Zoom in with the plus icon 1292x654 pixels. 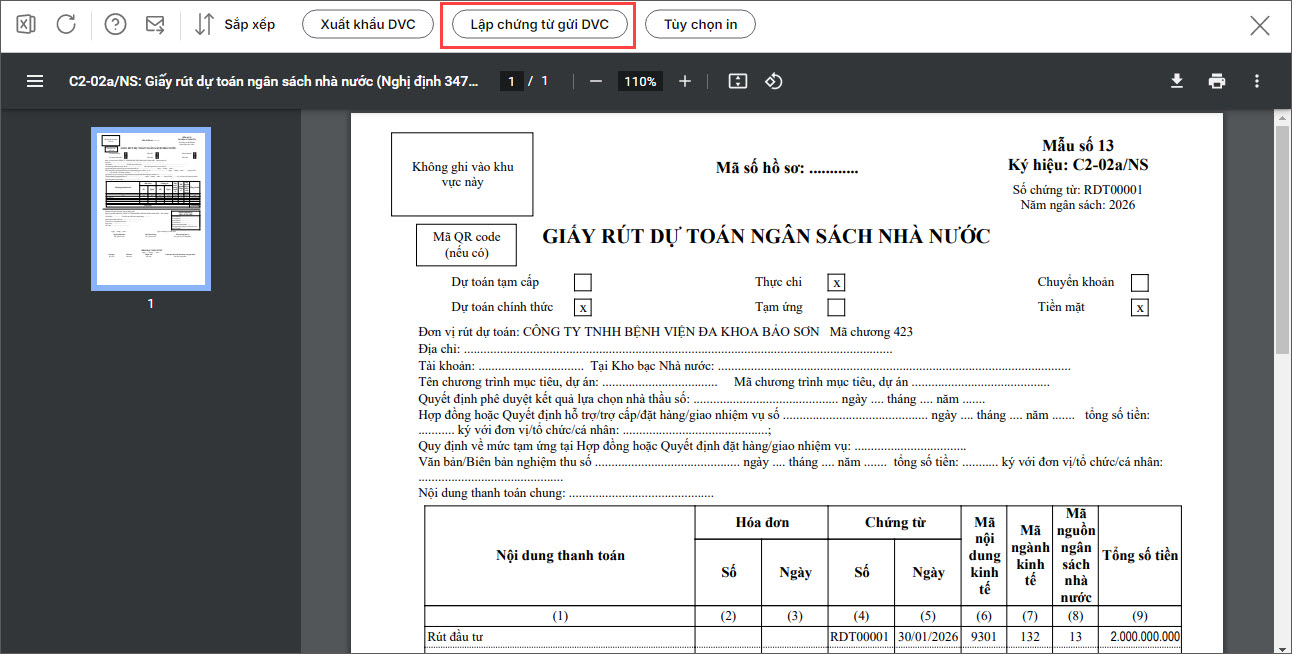(x=684, y=81)
